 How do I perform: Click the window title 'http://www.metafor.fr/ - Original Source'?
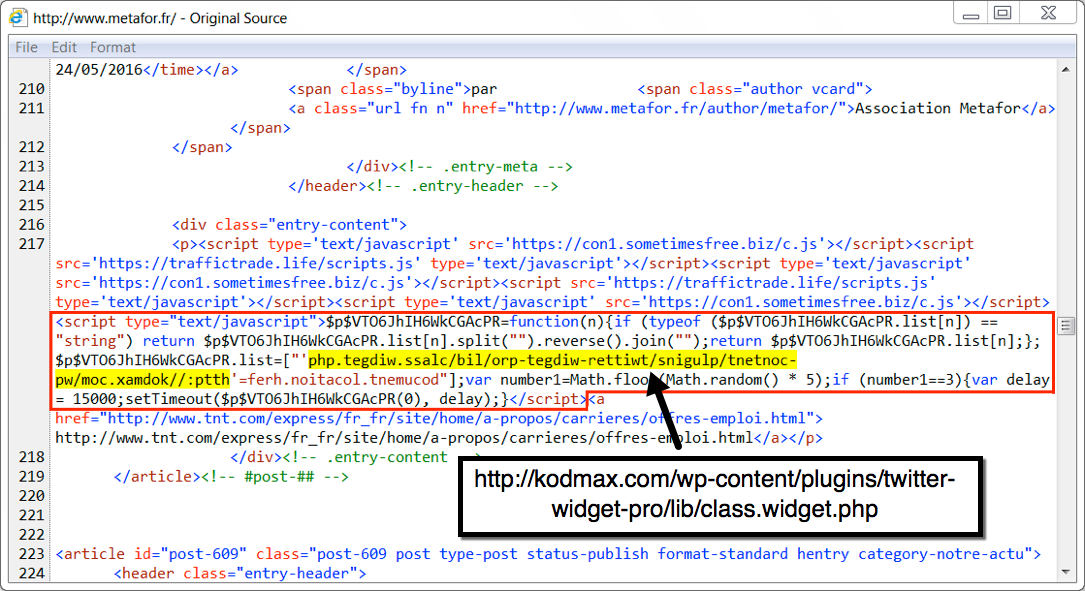click(160, 18)
